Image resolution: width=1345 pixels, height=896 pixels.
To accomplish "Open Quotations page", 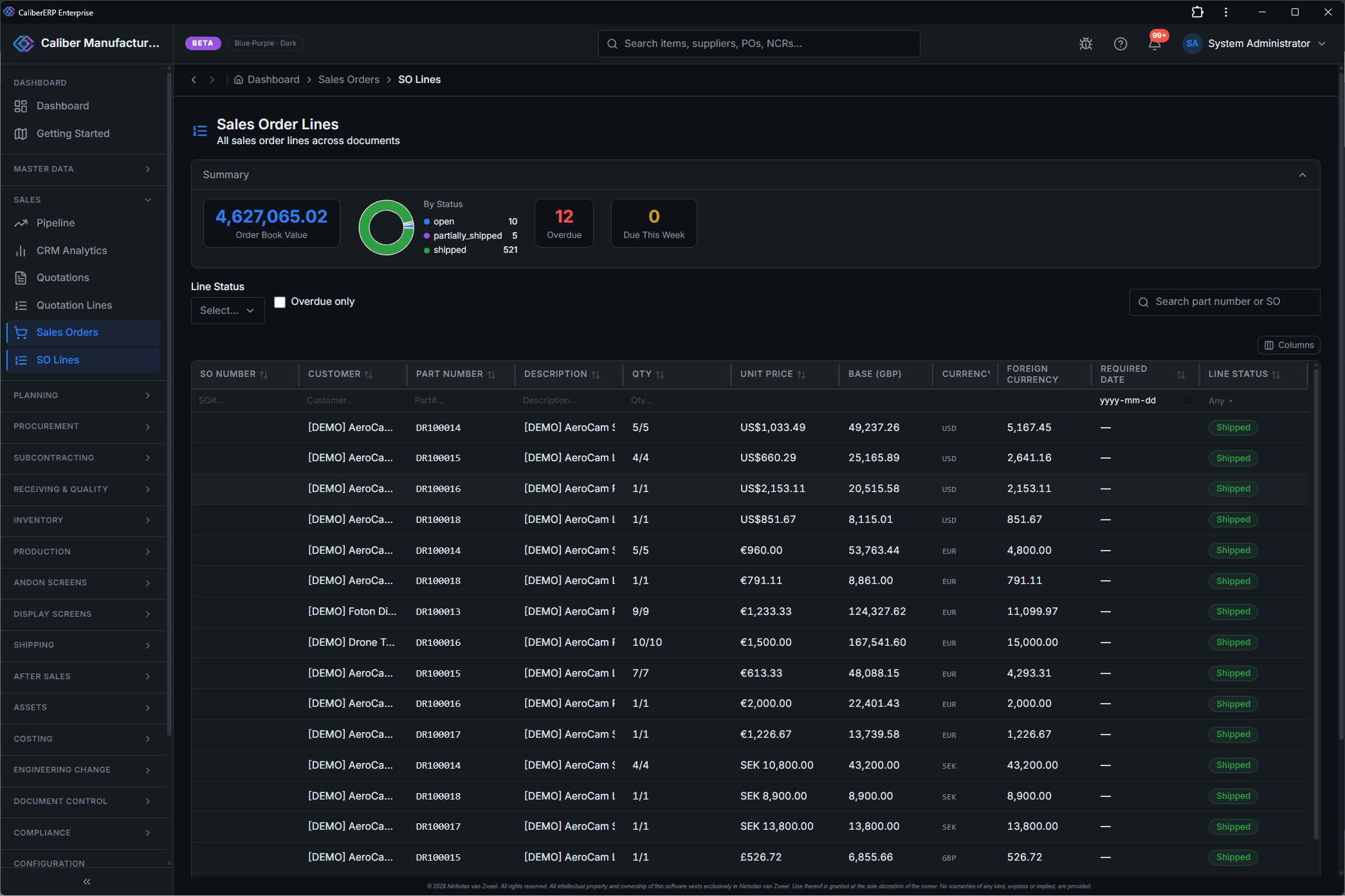I will [x=84, y=278].
